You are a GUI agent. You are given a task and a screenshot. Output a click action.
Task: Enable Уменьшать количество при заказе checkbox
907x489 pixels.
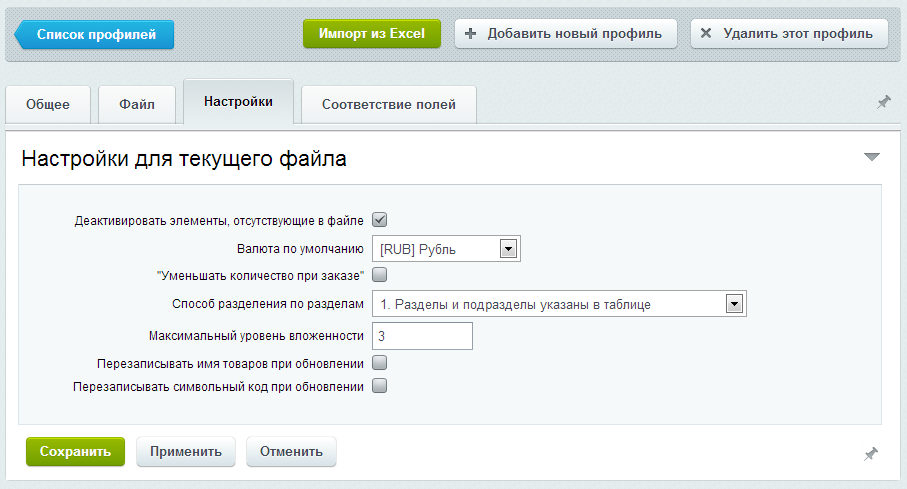(379, 275)
